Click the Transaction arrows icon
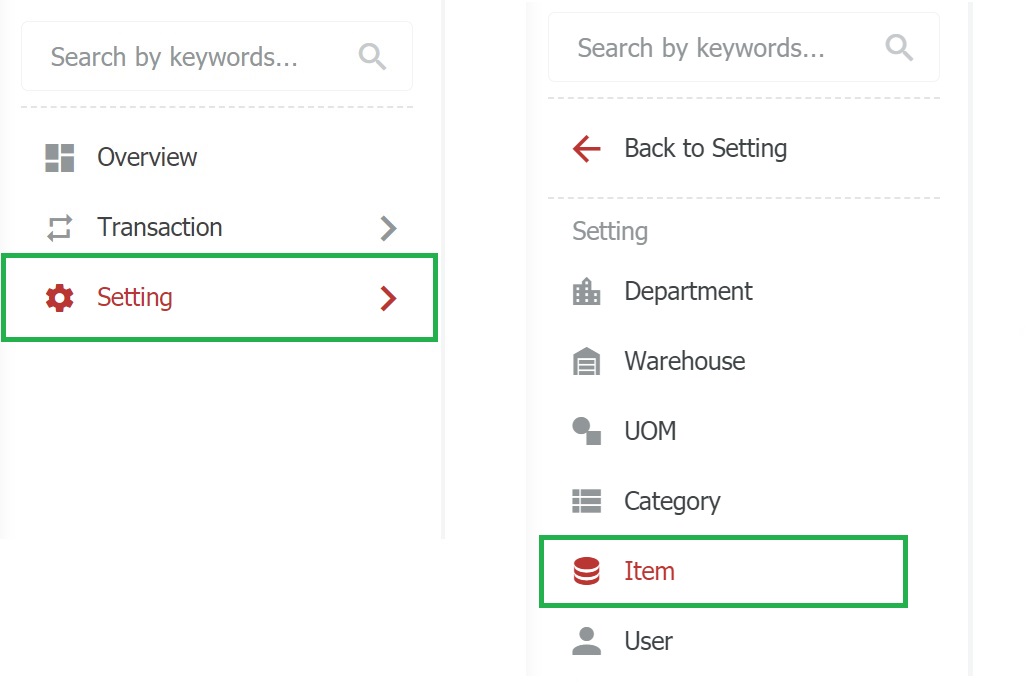 point(60,228)
